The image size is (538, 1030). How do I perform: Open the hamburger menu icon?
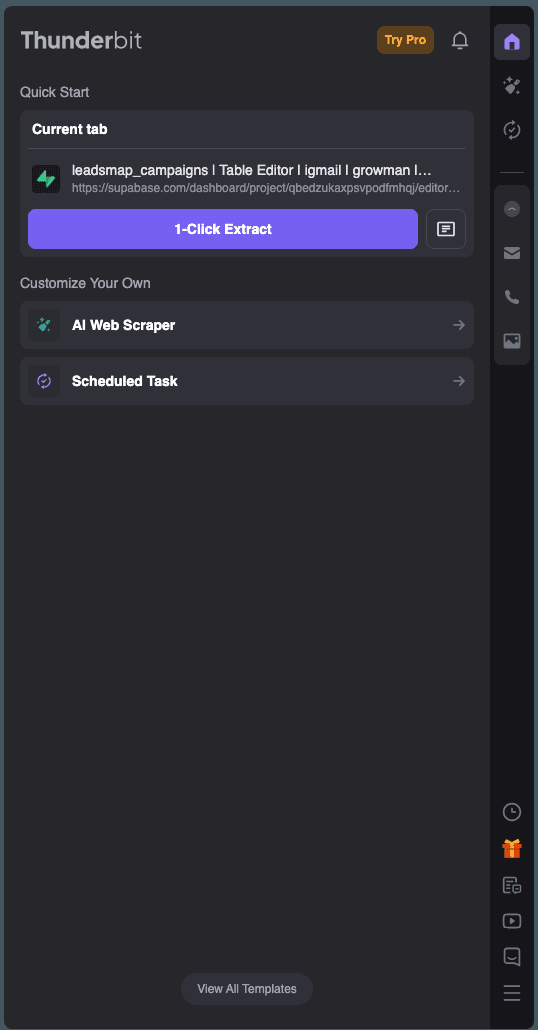(x=512, y=993)
